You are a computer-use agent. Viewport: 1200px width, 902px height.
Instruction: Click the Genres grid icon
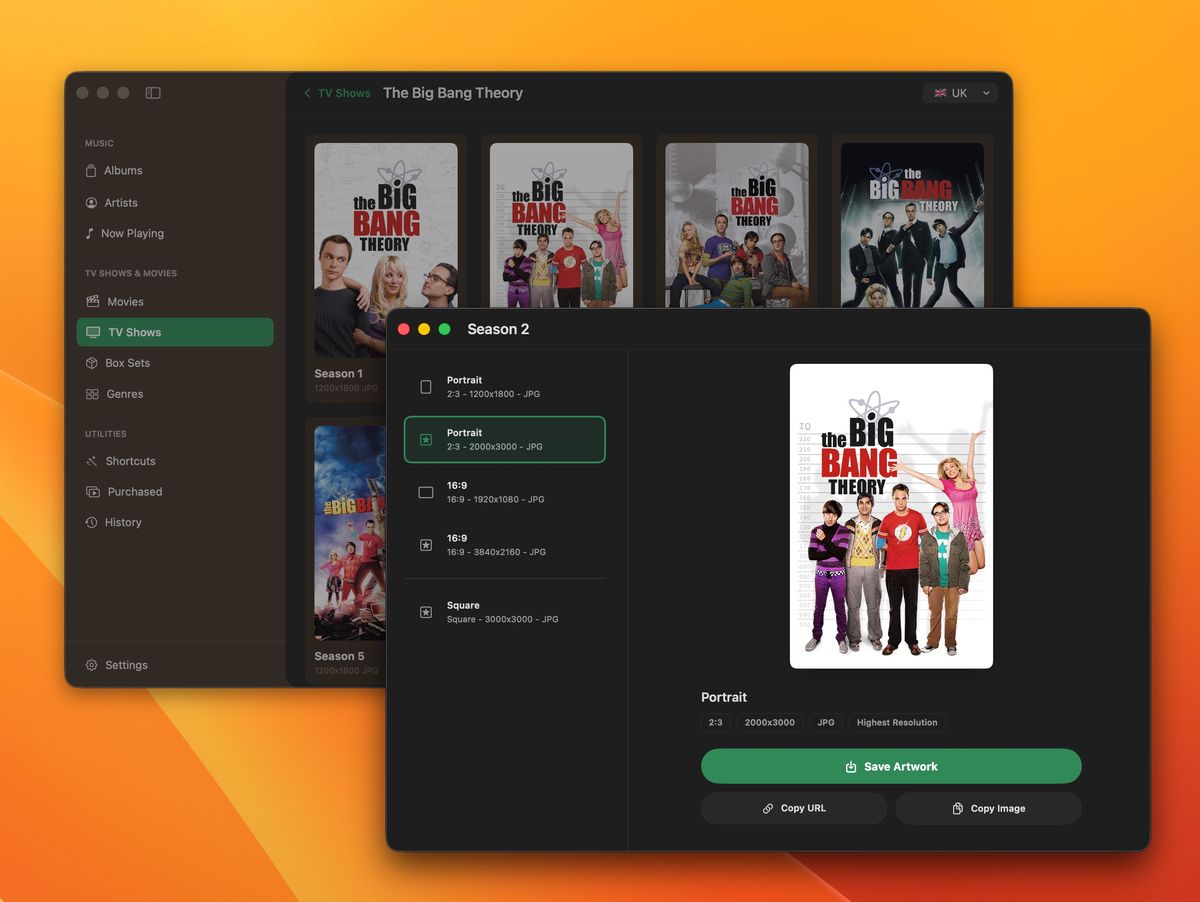92,394
